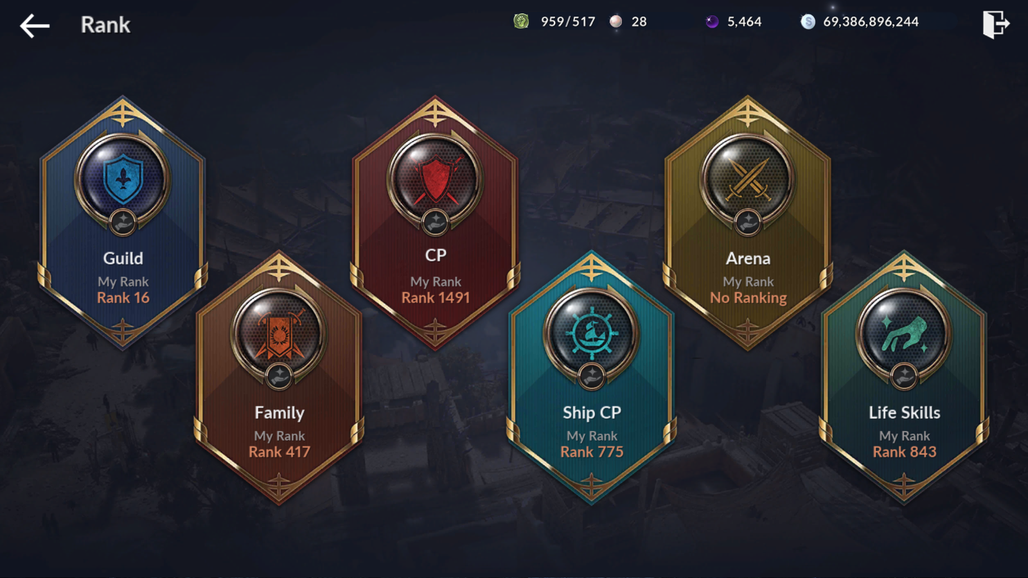Select the Life Skills hand emblem
The width and height of the screenshot is (1028, 578).
point(904,334)
